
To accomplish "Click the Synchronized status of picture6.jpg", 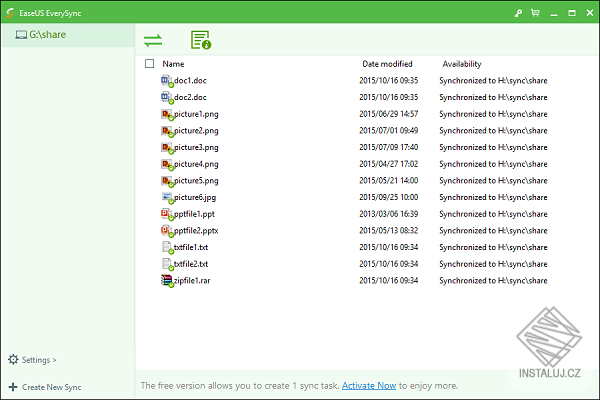I will coord(493,198).
